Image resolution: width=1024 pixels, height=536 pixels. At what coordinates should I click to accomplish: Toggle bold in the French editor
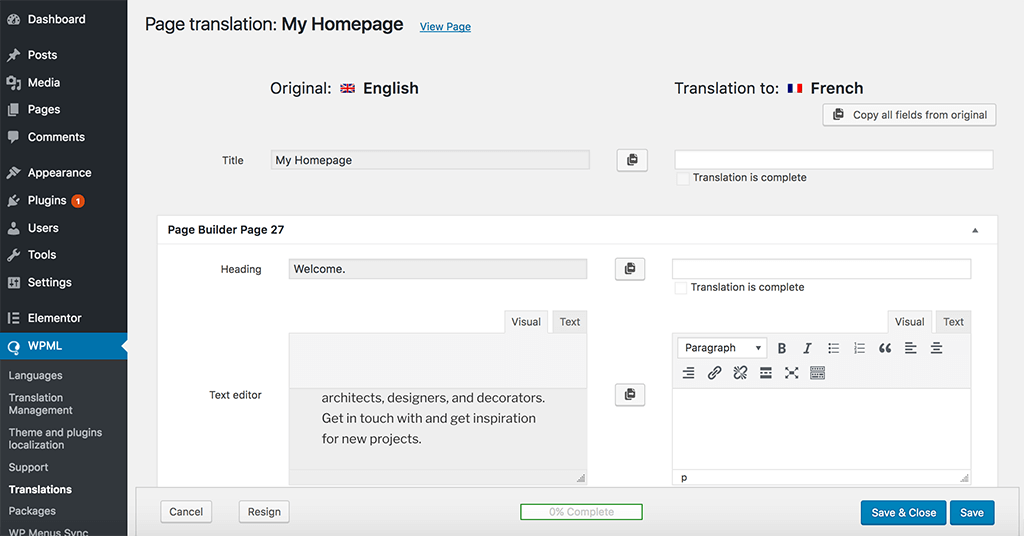pyautogui.click(x=782, y=348)
